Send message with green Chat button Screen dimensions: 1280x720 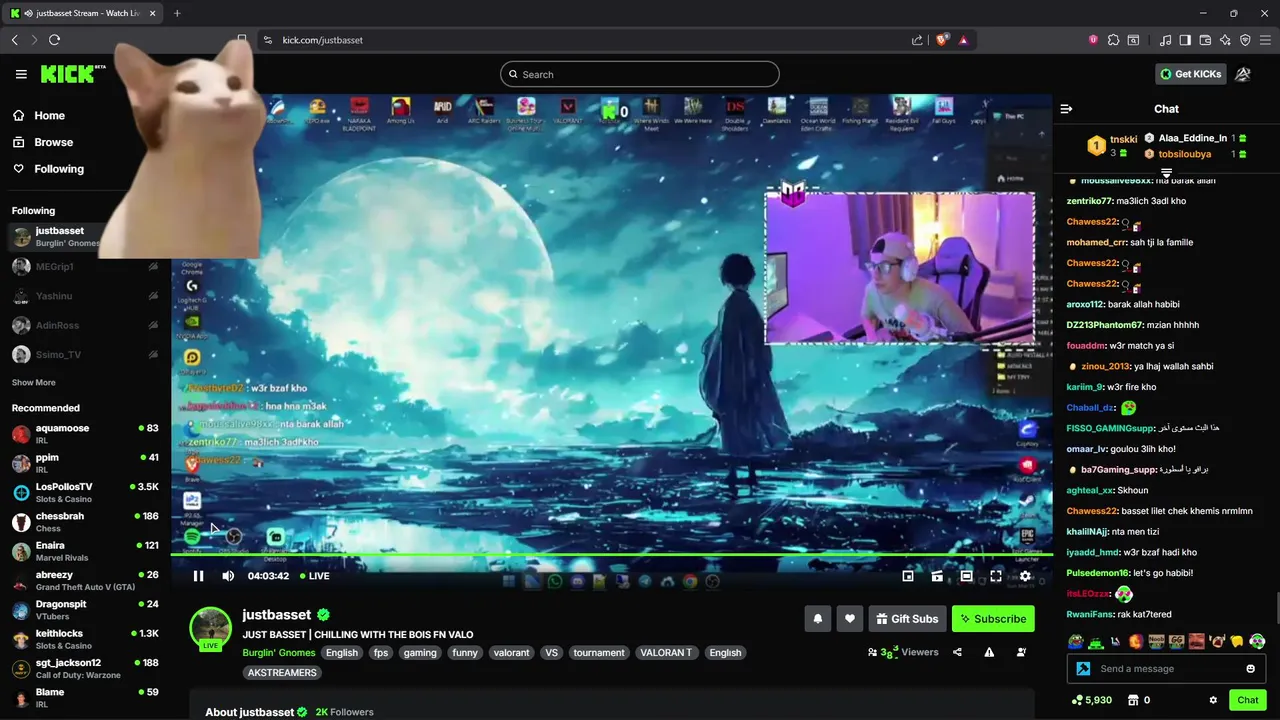click(x=1247, y=700)
